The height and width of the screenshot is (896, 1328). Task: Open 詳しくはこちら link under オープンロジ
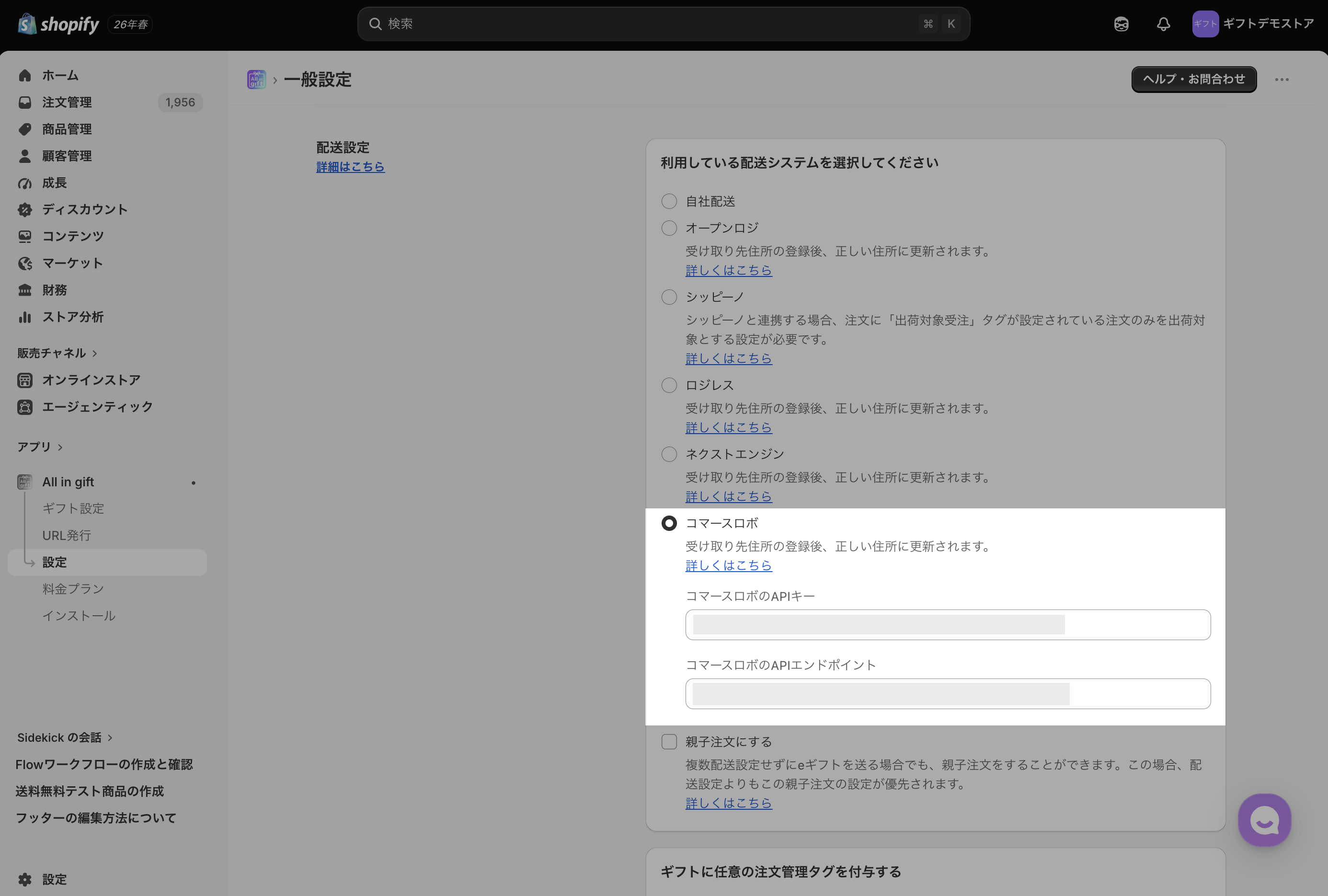728,270
